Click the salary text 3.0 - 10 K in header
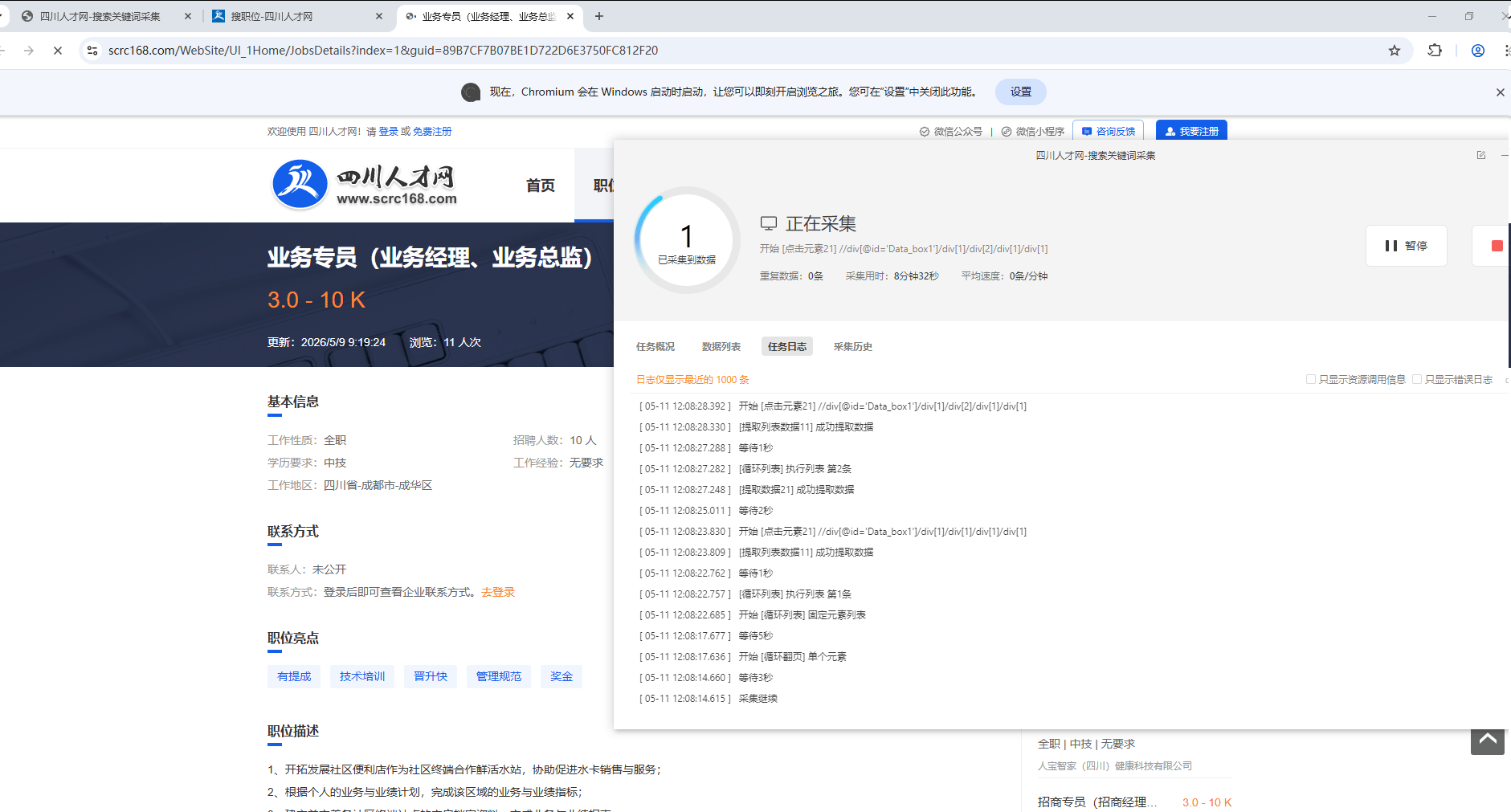The width and height of the screenshot is (1511, 812). 316,300
